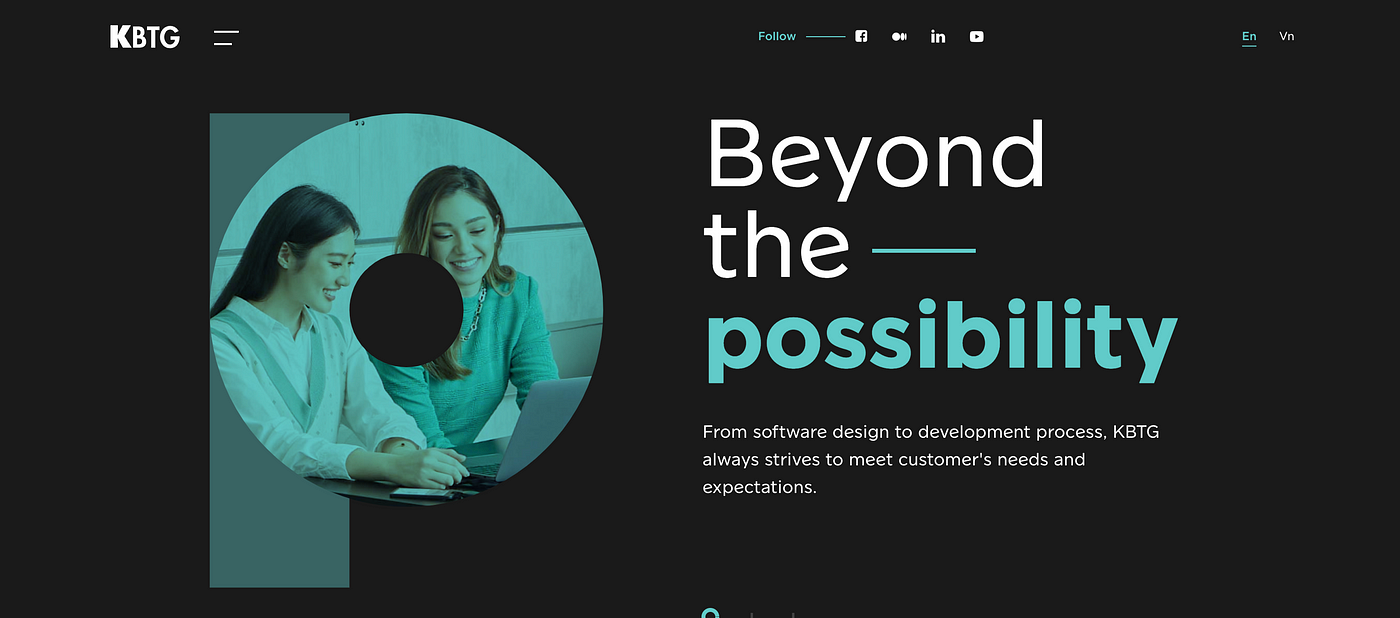Click the KBTG logo
This screenshot has width=1400, height=618.
click(x=145, y=37)
